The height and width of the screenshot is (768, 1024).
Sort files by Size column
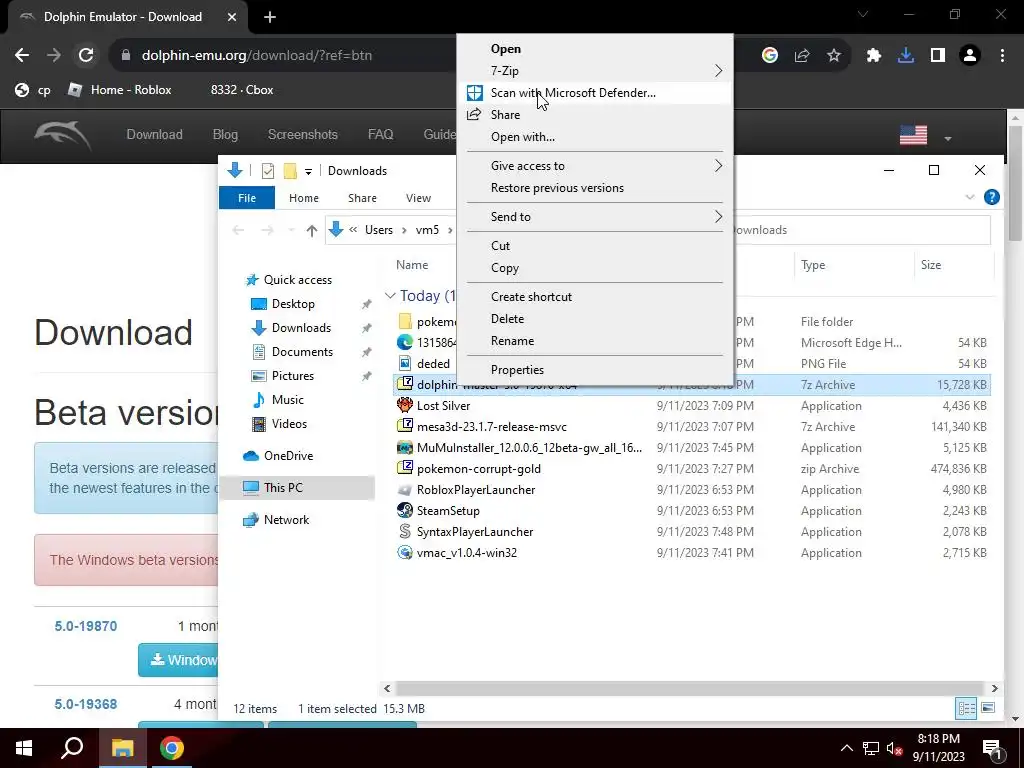953,265
